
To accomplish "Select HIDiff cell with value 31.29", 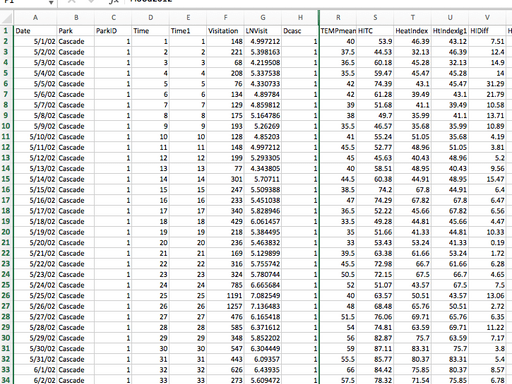I will pos(487,84).
